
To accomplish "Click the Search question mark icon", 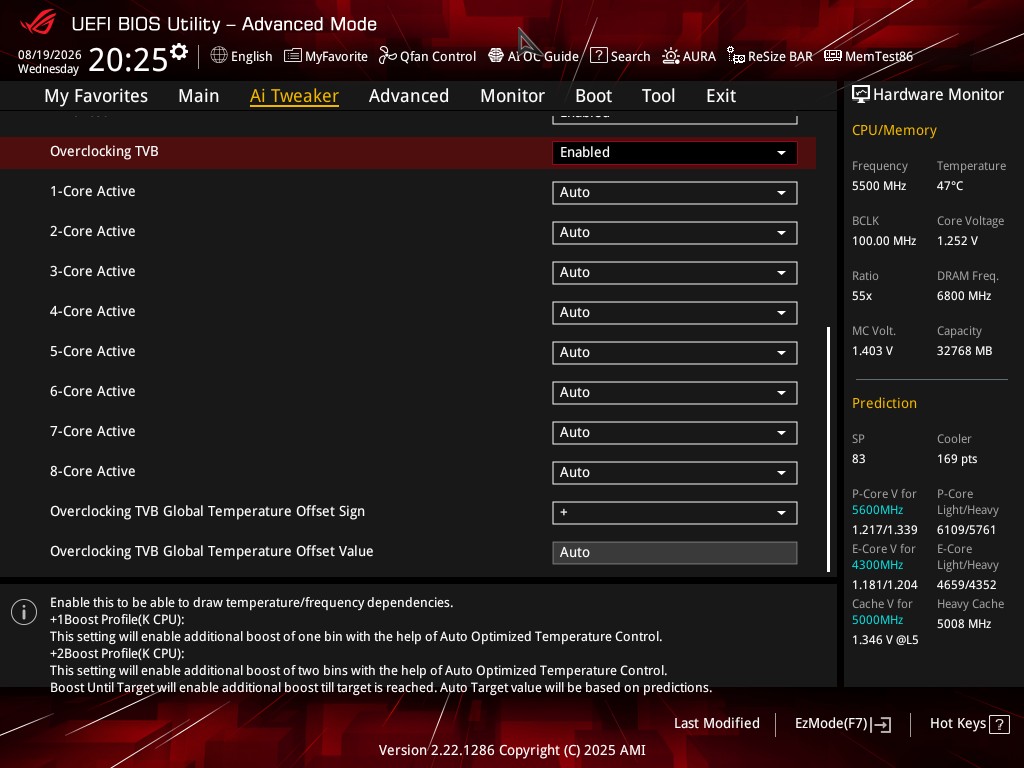I will [x=598, y=56].
